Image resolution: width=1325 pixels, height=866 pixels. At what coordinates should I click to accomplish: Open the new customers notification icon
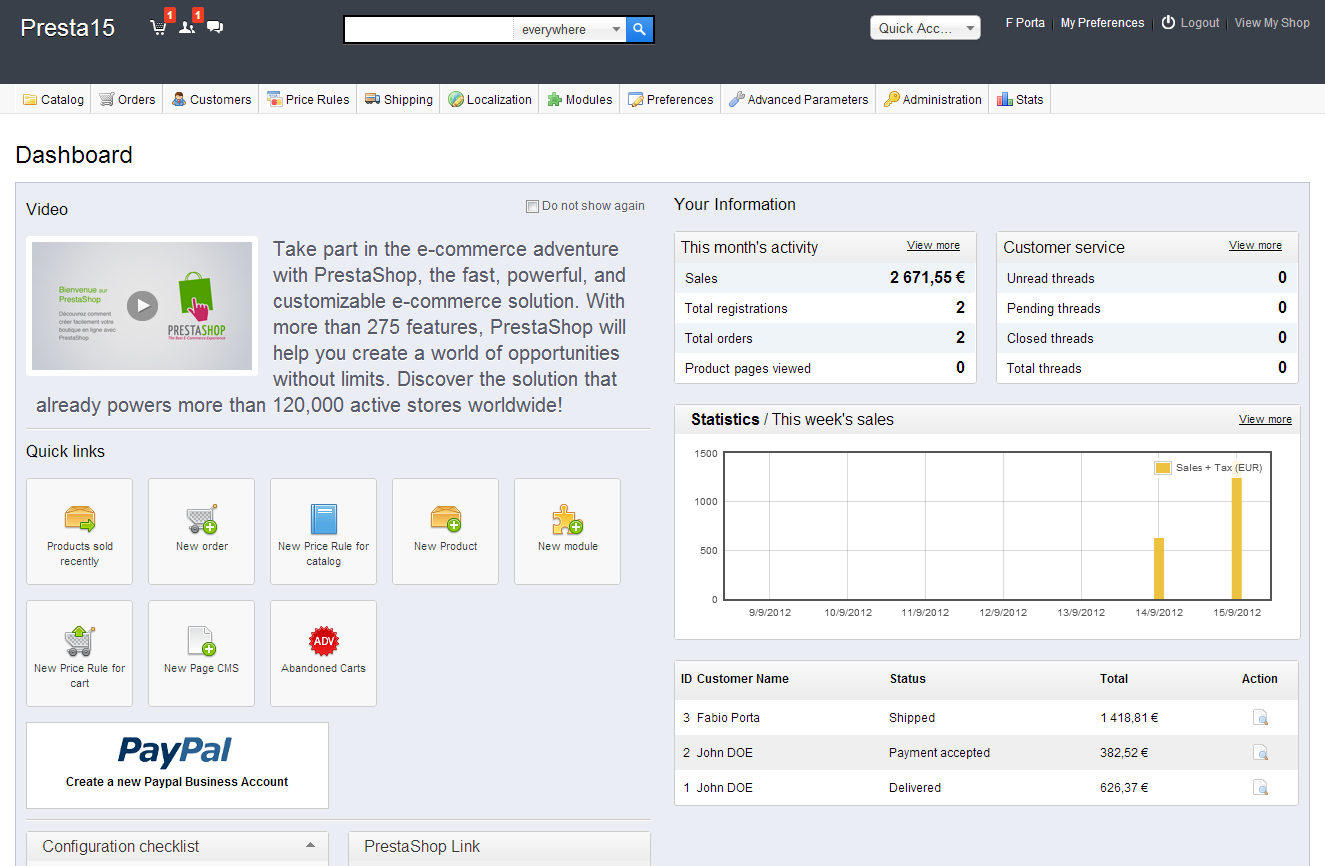pyautogui.click(x=187, y=27)
